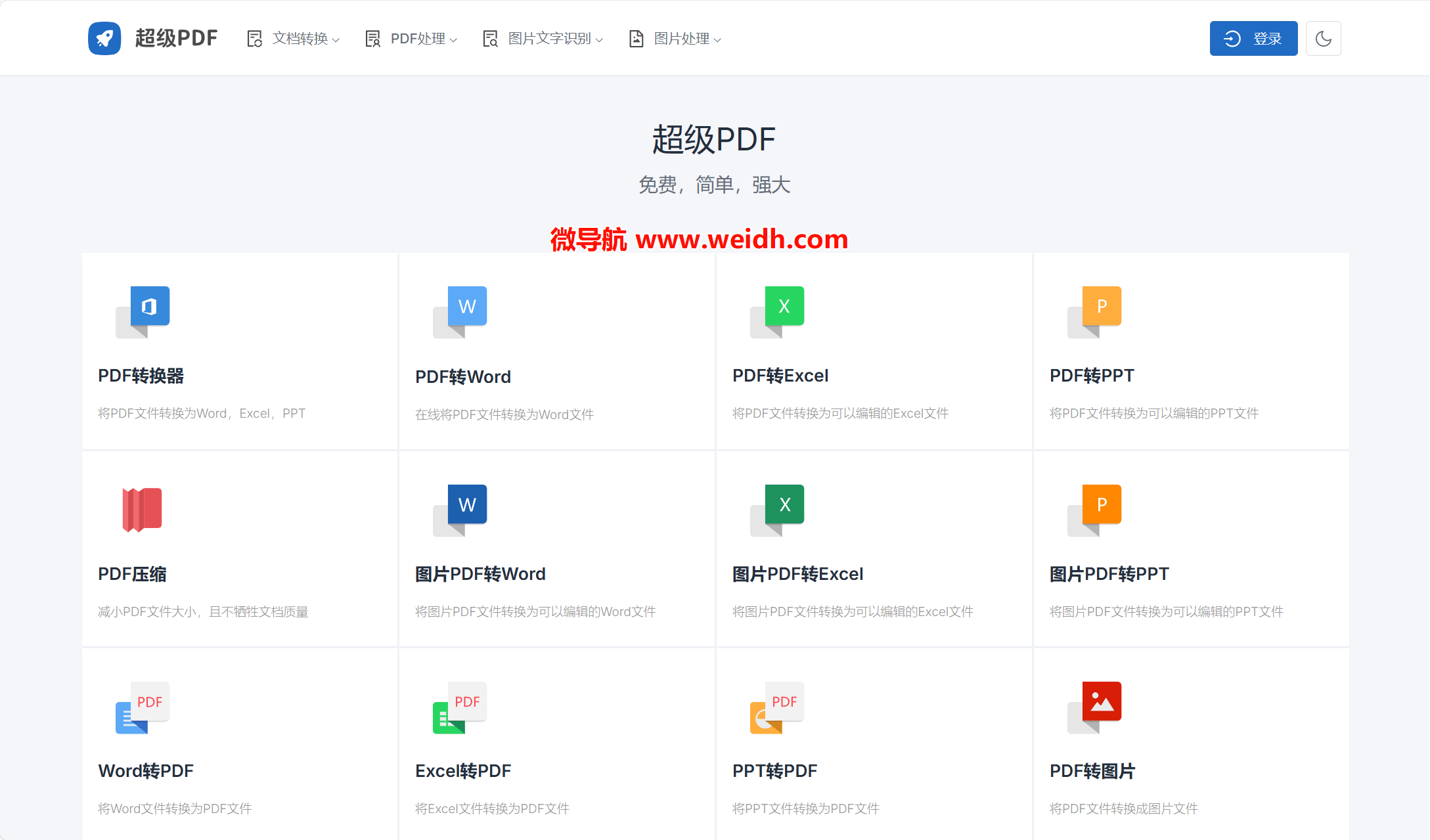Click the Word转PDF document icon
This screenshot has width=1430, height=840.
click(143, 707)
